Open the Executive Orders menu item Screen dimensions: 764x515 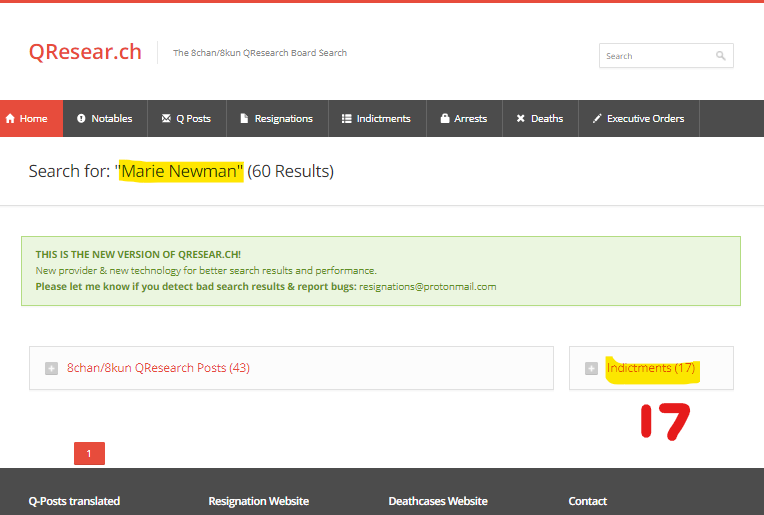pos(639,118)
